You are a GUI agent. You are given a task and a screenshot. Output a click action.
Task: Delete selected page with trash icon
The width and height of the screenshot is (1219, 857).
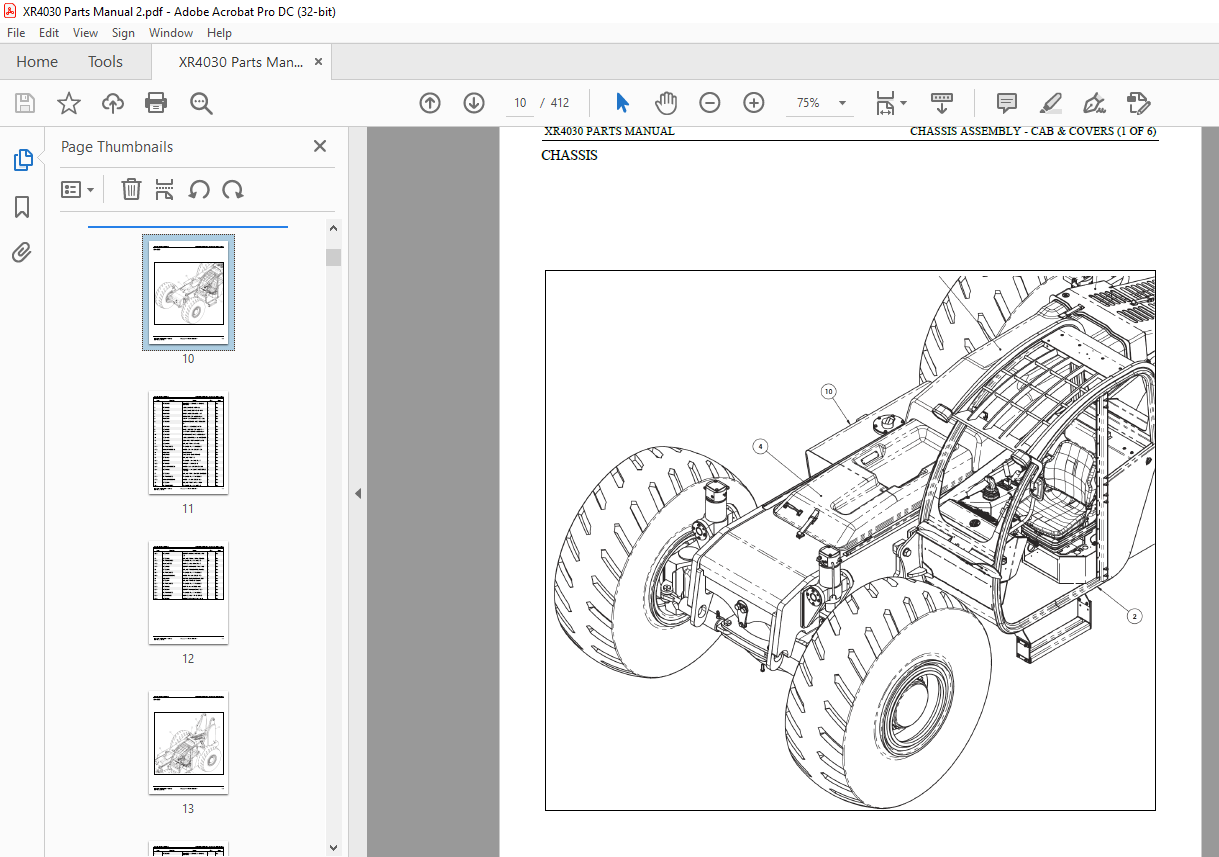[131, 189]
